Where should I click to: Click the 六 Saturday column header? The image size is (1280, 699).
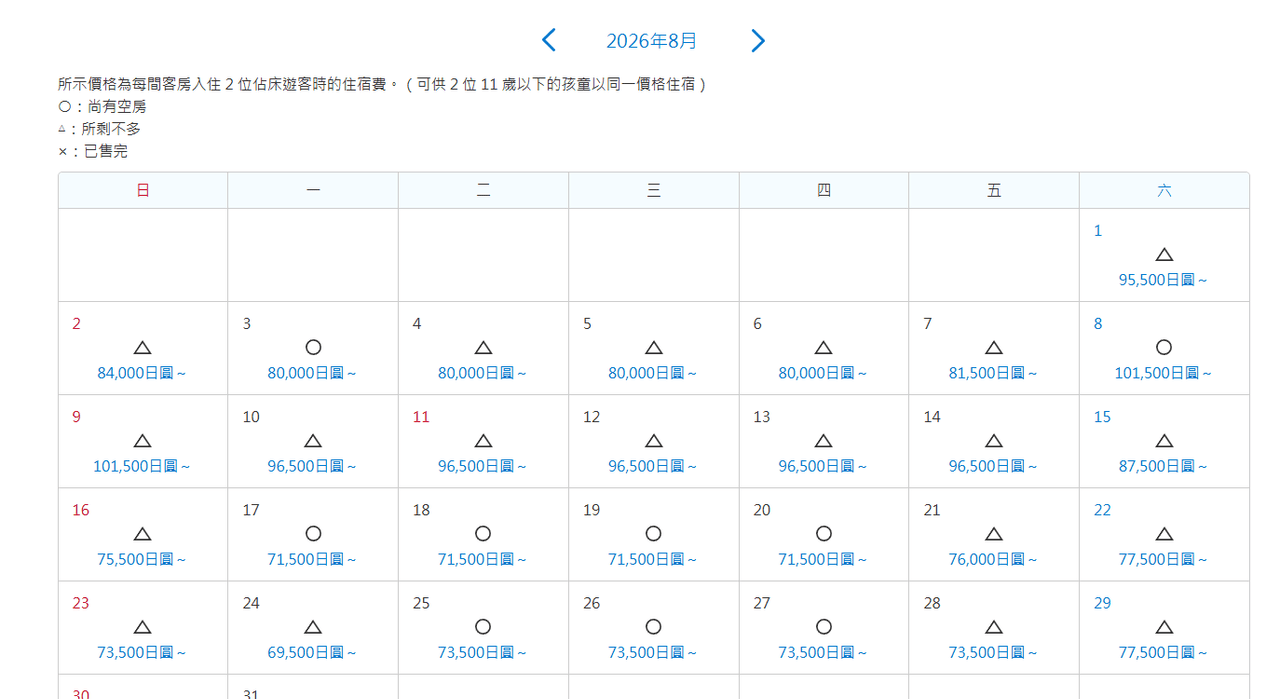[1164, 190]
